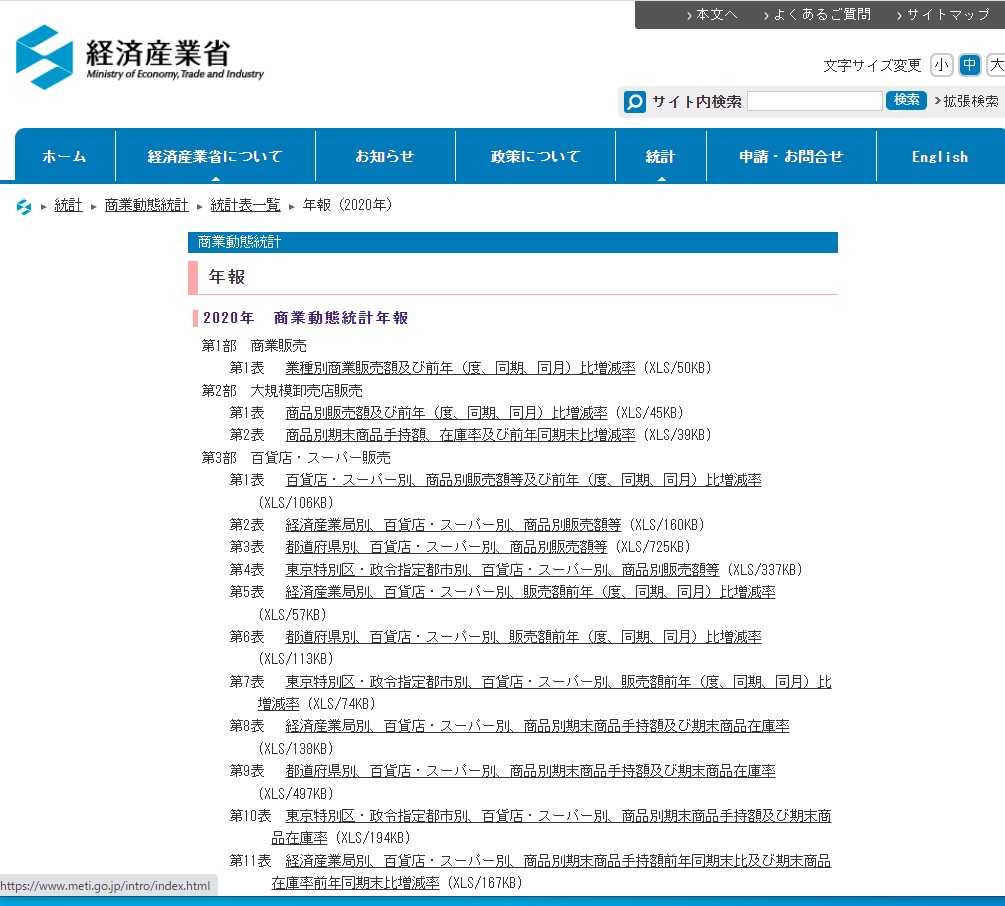Image resolution: width=1005 pixels, height=906 pixels.
Task: Set text size to medium (中)
Action: click(969, 65)
